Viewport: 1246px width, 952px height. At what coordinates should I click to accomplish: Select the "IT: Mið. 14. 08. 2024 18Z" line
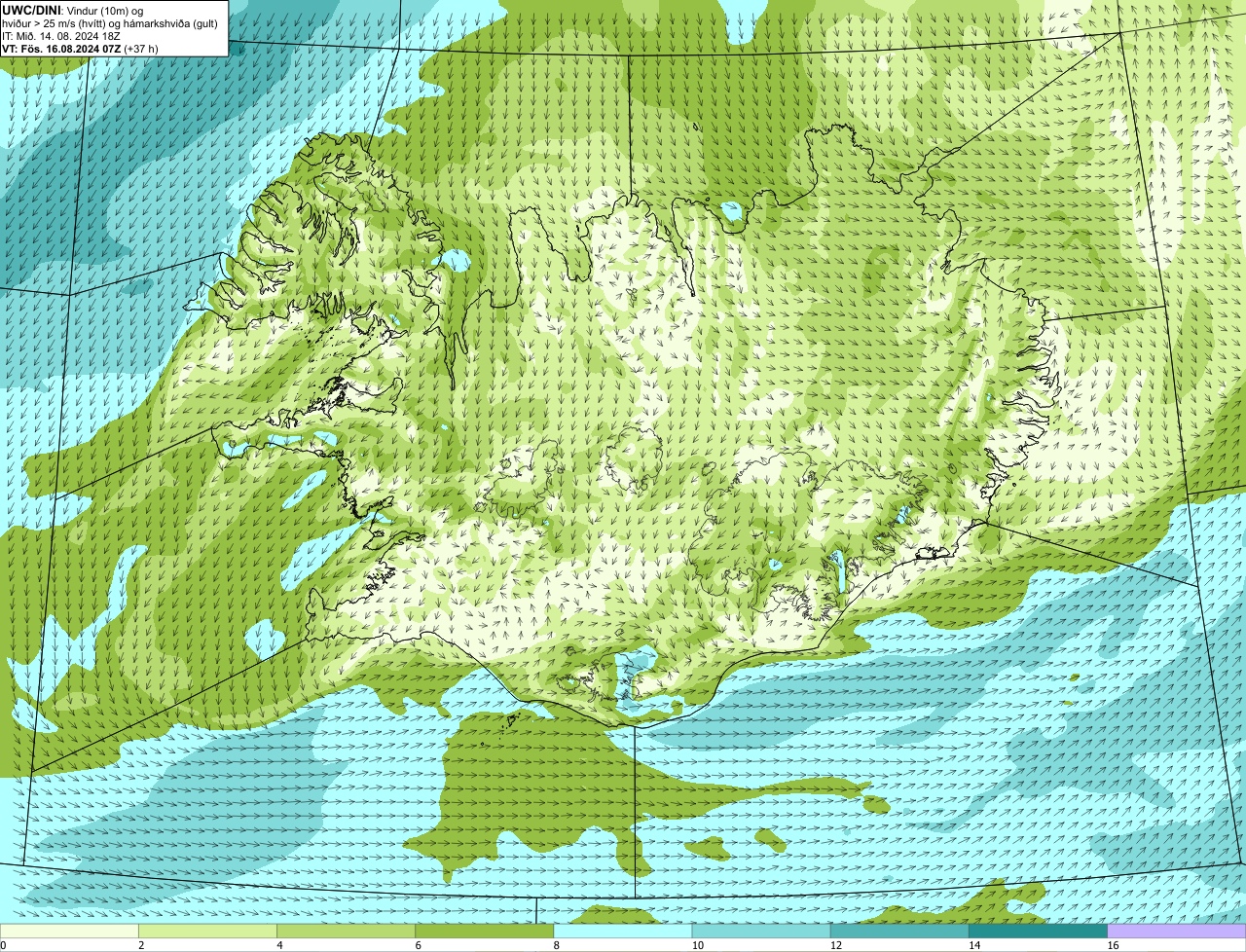61,36
